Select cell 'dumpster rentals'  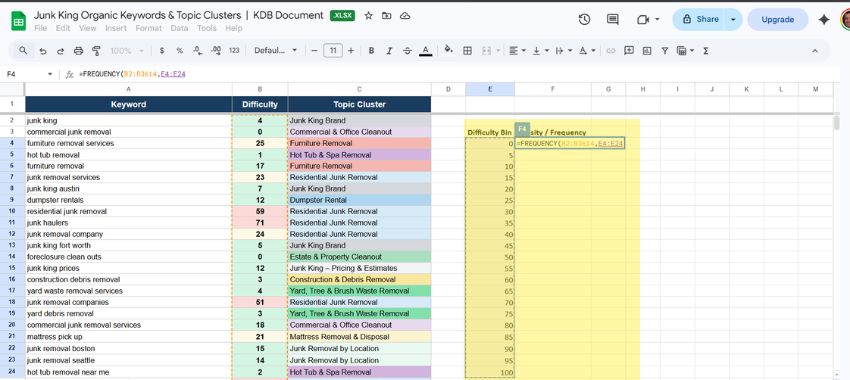click(128, 200)
